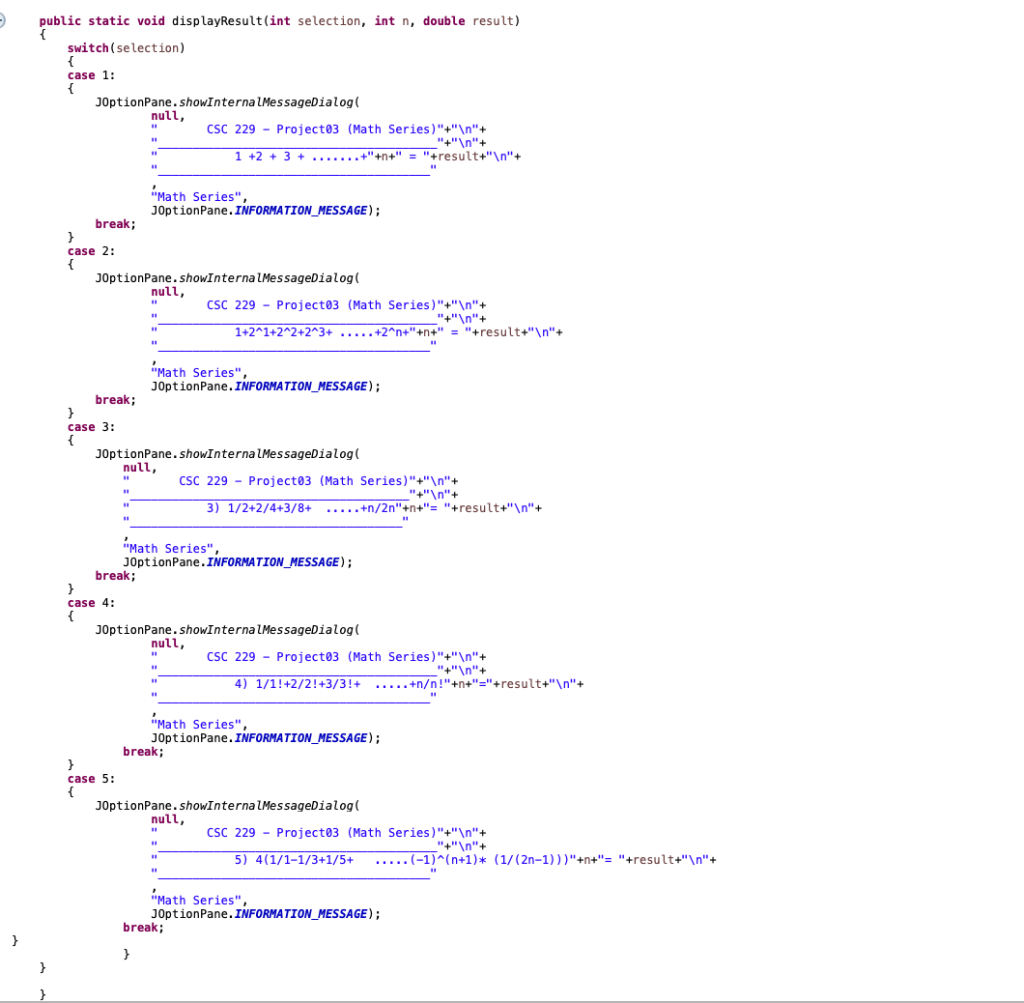
Task: Click '(1/(2n-1)))' text in case 5 string
Action: 531,860
